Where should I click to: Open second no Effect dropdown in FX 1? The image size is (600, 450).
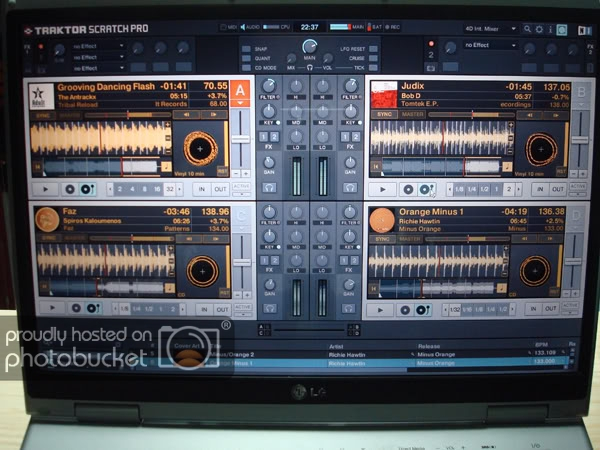tap(98, 57)
